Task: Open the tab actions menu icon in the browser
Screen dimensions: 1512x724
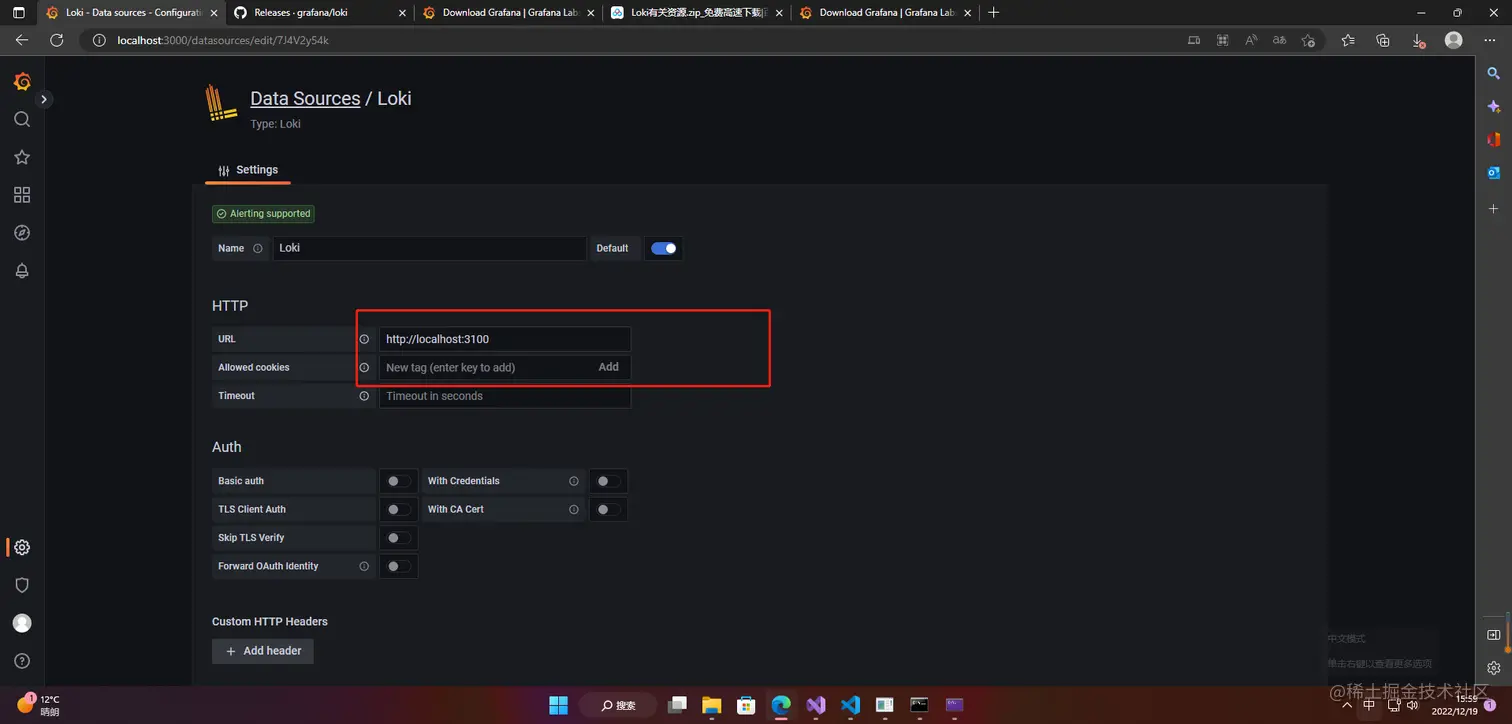Action: pyautogui.click(x=18, y=13)
